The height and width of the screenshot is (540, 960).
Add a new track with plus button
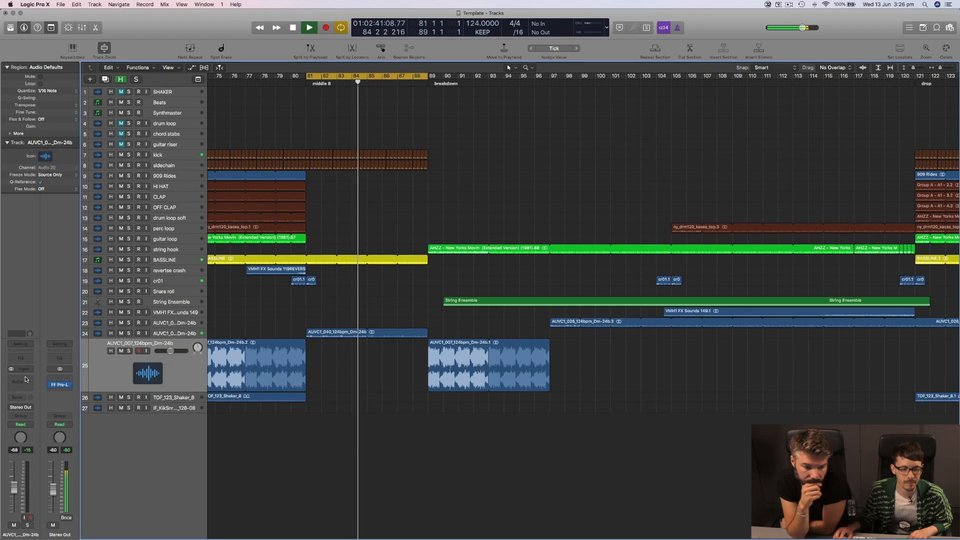point(90,79)
